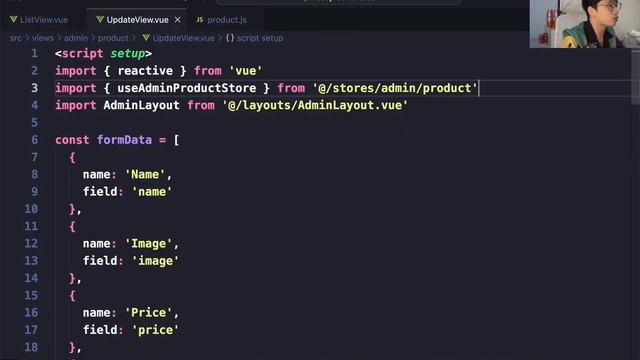Click the webcam video thumbnail
Screen dimensions: 640x360
coord(584,24)
